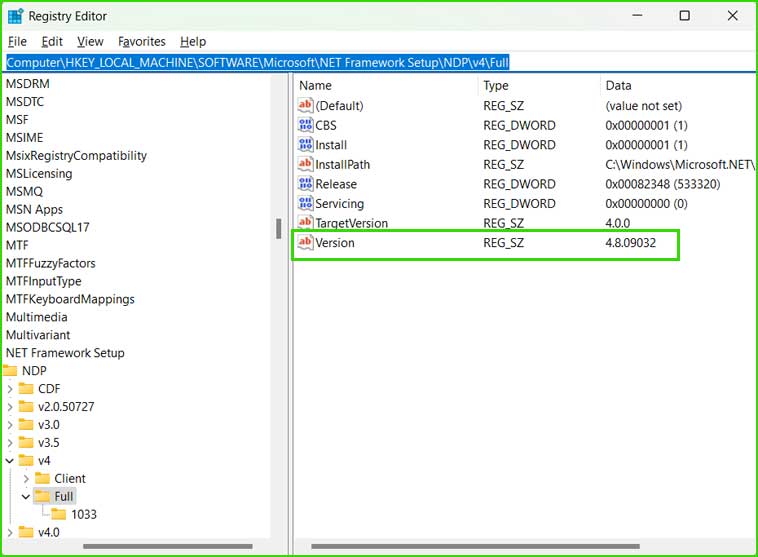Select the Multivariant key

click(38, 335)
